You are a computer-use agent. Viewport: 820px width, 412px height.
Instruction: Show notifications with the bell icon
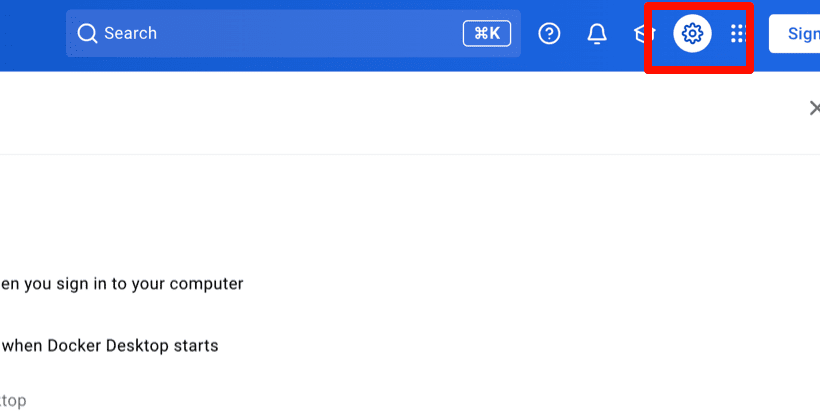click(597, 33)
